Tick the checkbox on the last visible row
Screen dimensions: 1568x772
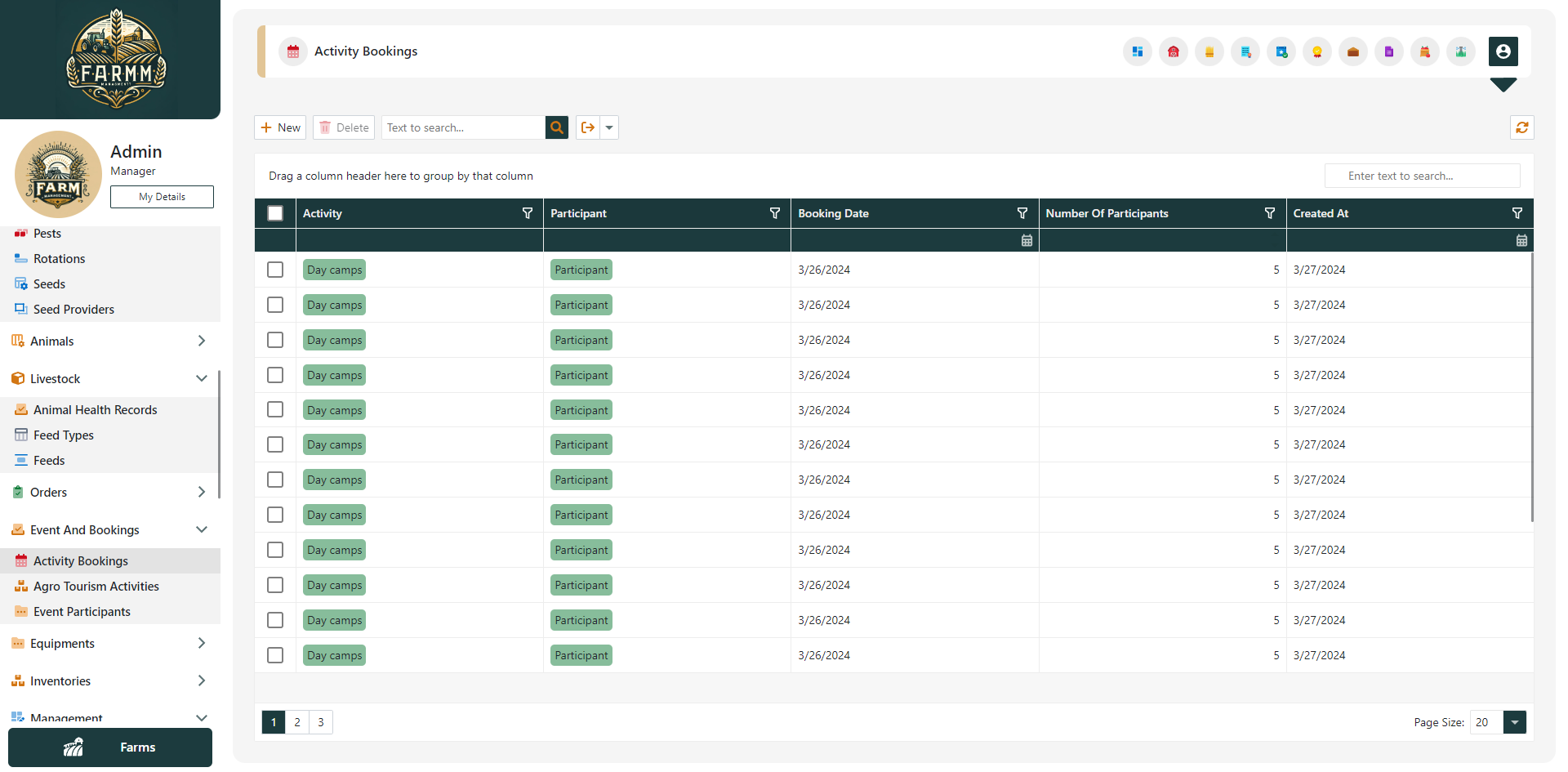[275, 654]
